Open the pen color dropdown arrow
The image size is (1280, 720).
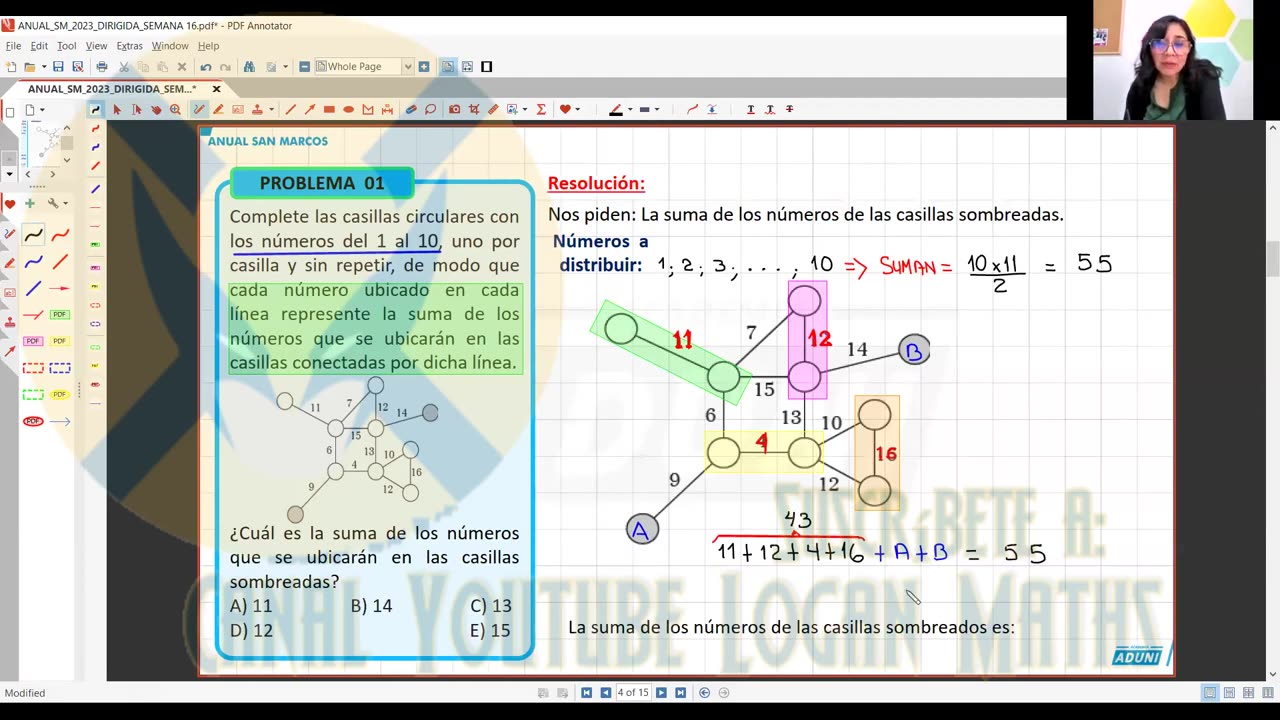[630, 110]
